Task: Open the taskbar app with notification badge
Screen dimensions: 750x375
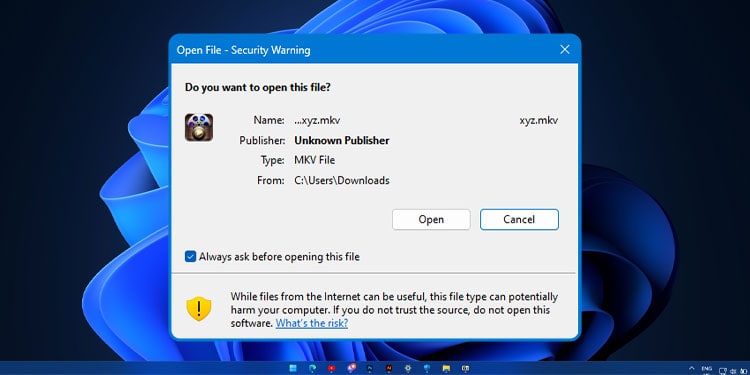Action: [x=352, y=367]
